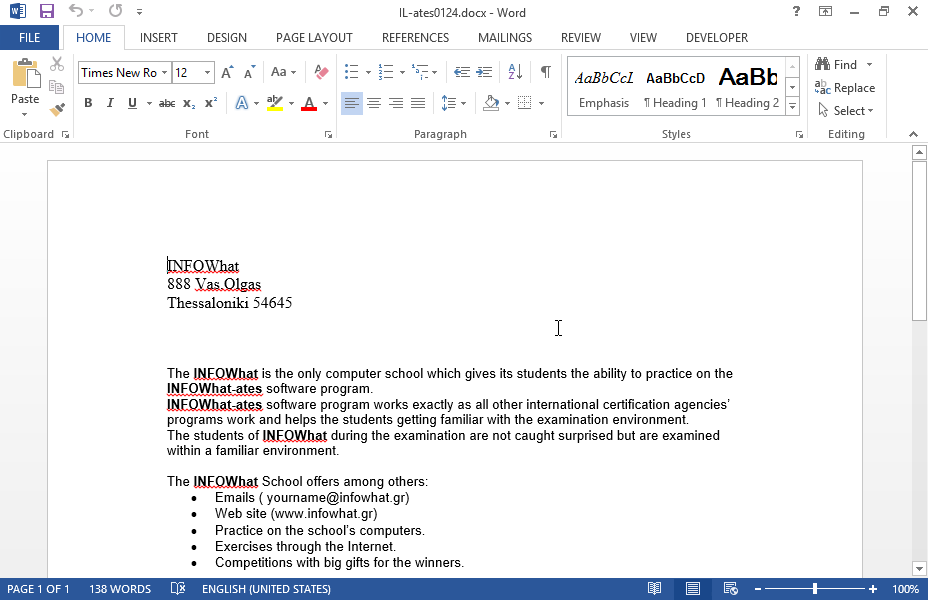Open the Select dropdown in Editing
Viewport: 928px width, 600px height.
pos(846,111)
